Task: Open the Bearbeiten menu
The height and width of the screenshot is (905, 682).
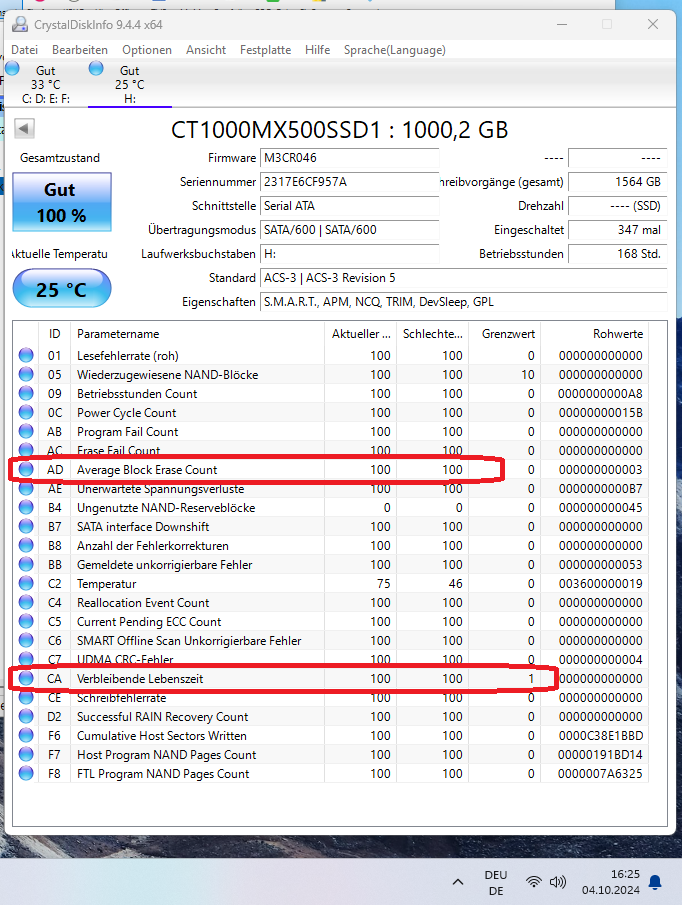Action: (x=80, y=50)
